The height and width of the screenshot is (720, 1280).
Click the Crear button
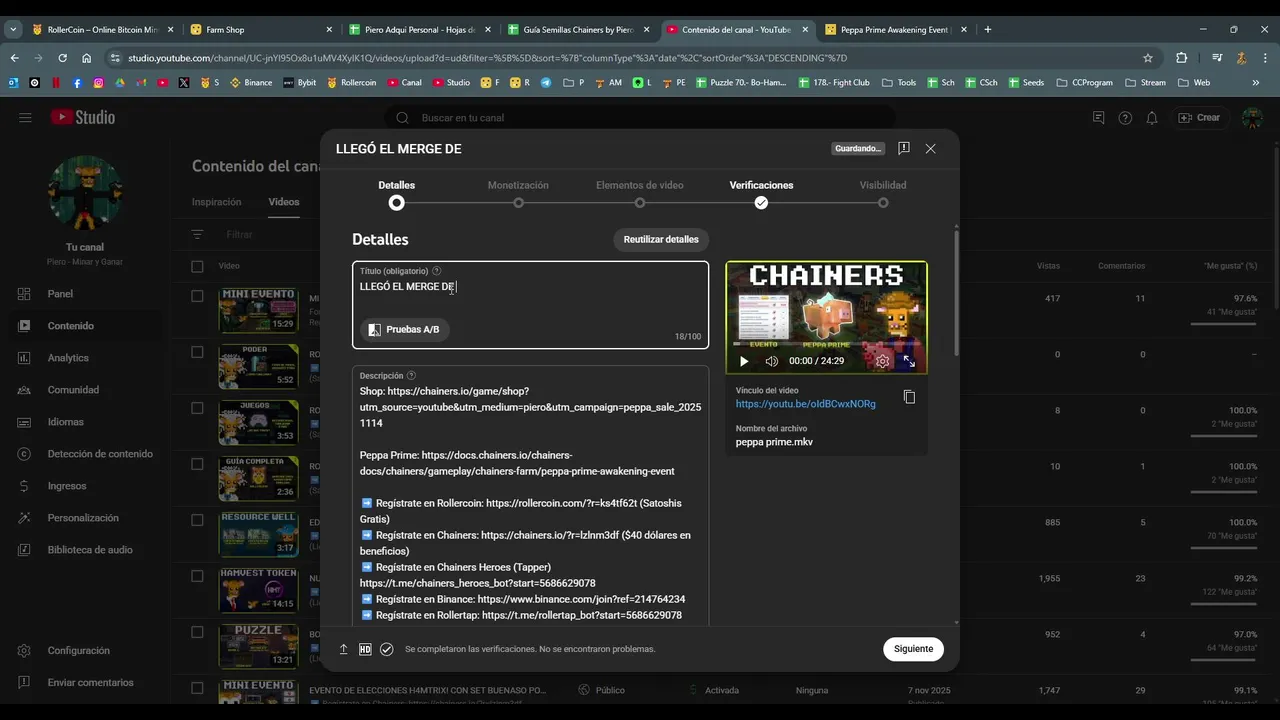click(x=1199, y=118)
